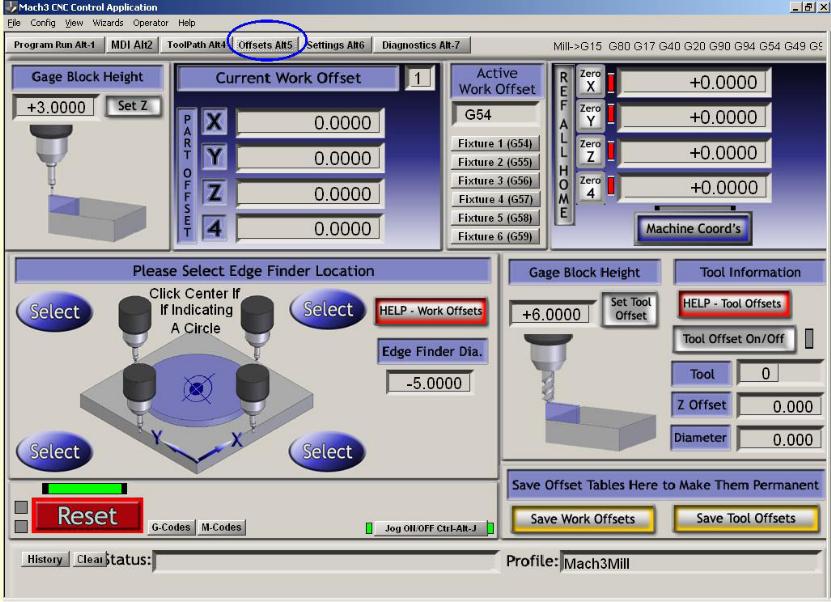Toggle Machine Coord's display
The image size is (831, 602).
pyautogui.click(x=693, y=228)
